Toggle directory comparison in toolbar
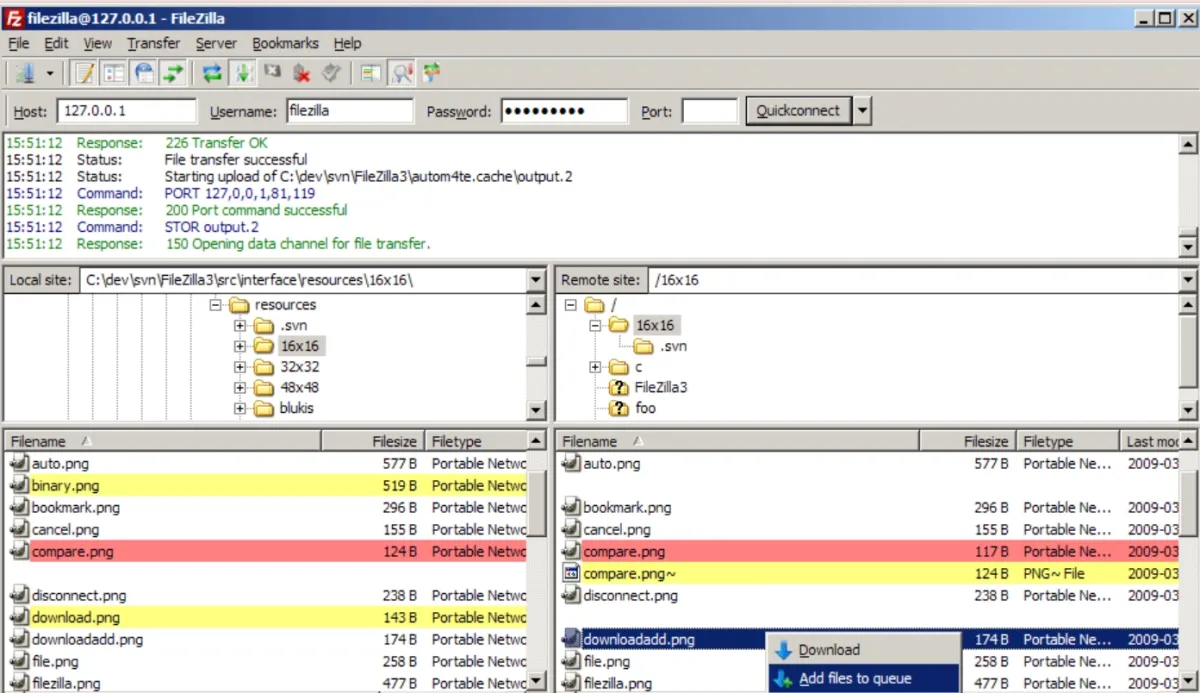The height and width of the screenshot is (693, 1200). [x=402, y=73]
